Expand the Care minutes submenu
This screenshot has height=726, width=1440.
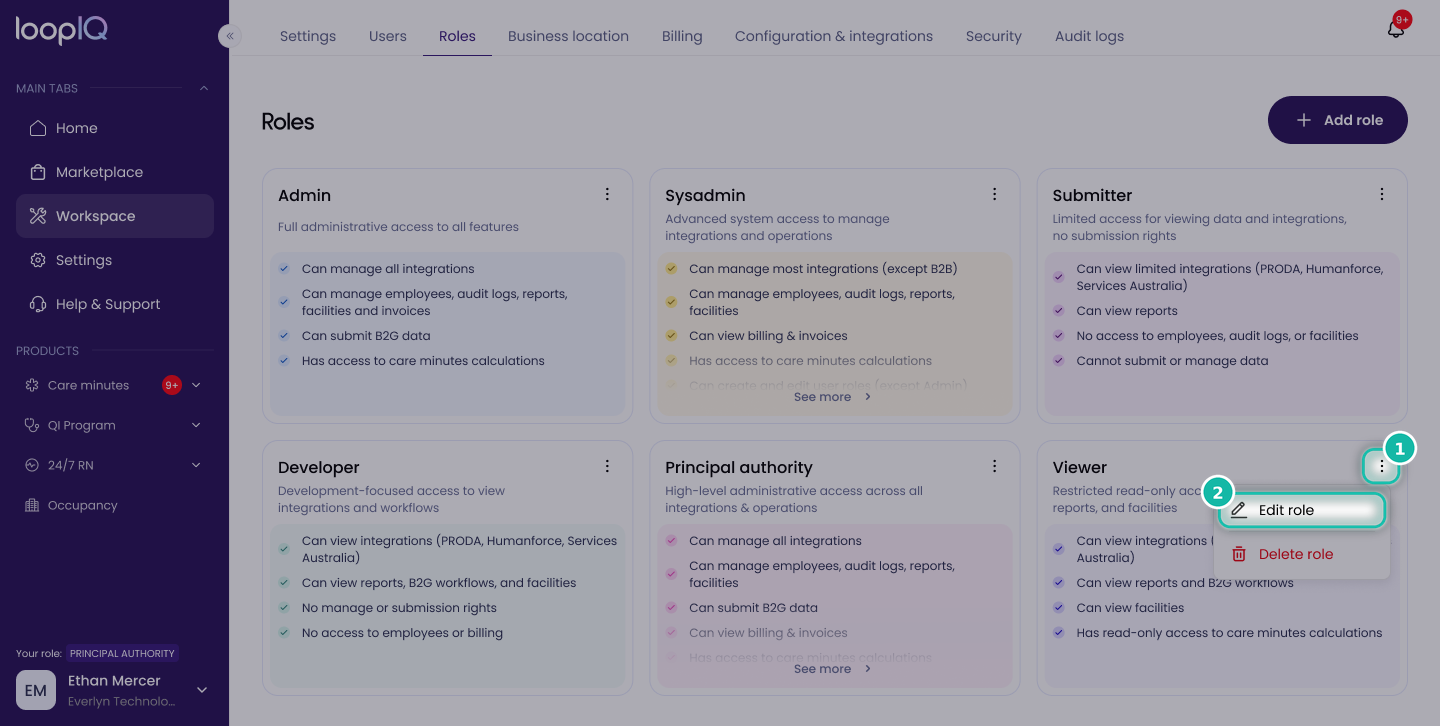pyautogui.click(x=196, y=385)
